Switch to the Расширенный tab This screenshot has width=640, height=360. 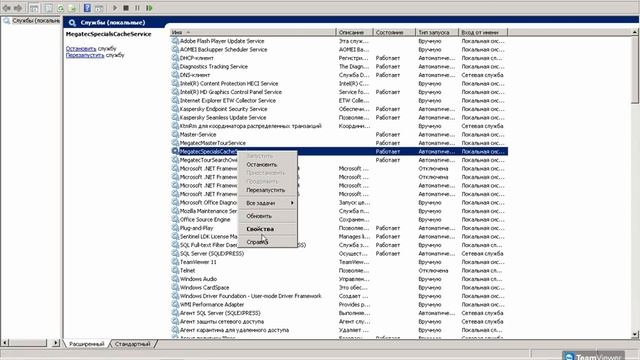pos(87,344)
